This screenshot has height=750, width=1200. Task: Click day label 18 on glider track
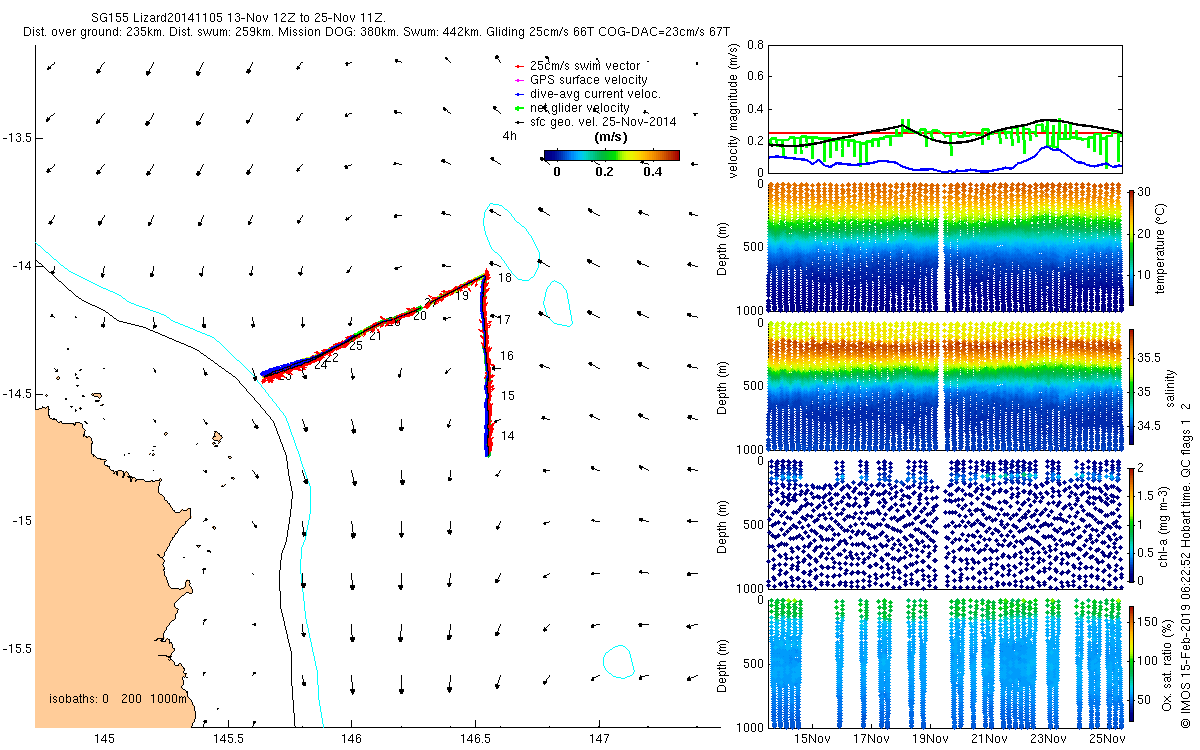pos(505,278)
